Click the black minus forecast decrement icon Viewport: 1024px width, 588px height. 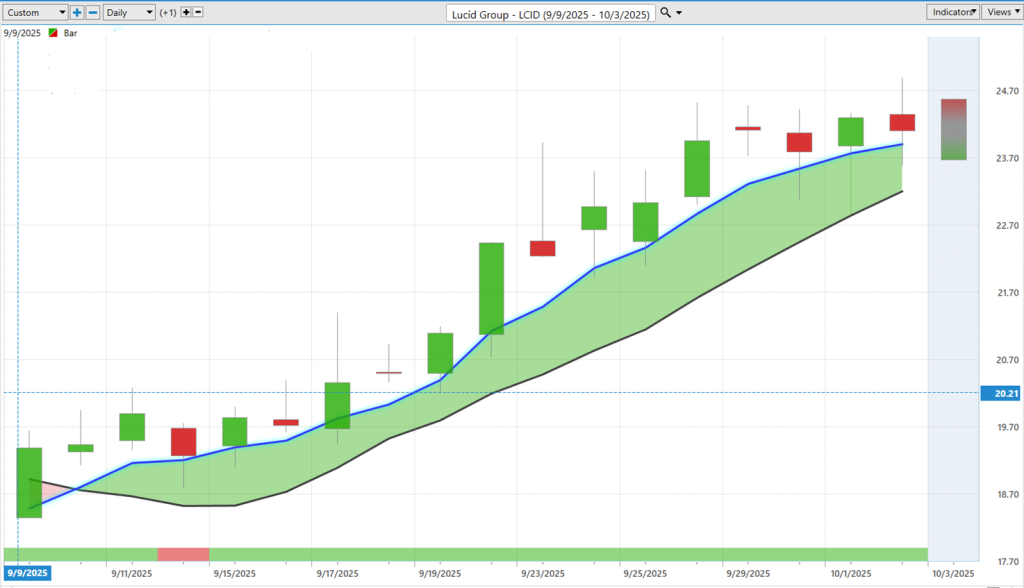click(198, 12)
